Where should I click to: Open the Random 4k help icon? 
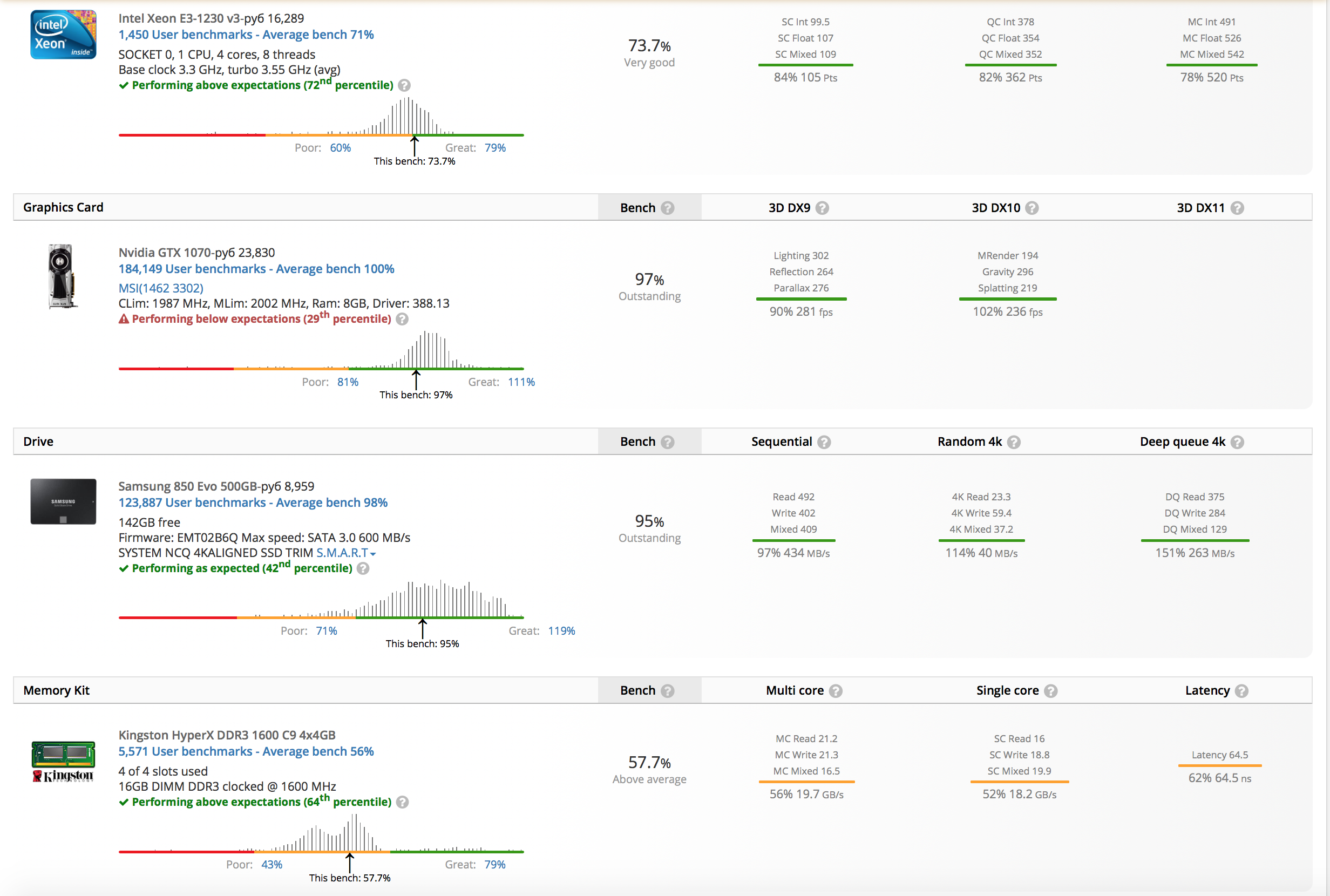pos(1014,442)
